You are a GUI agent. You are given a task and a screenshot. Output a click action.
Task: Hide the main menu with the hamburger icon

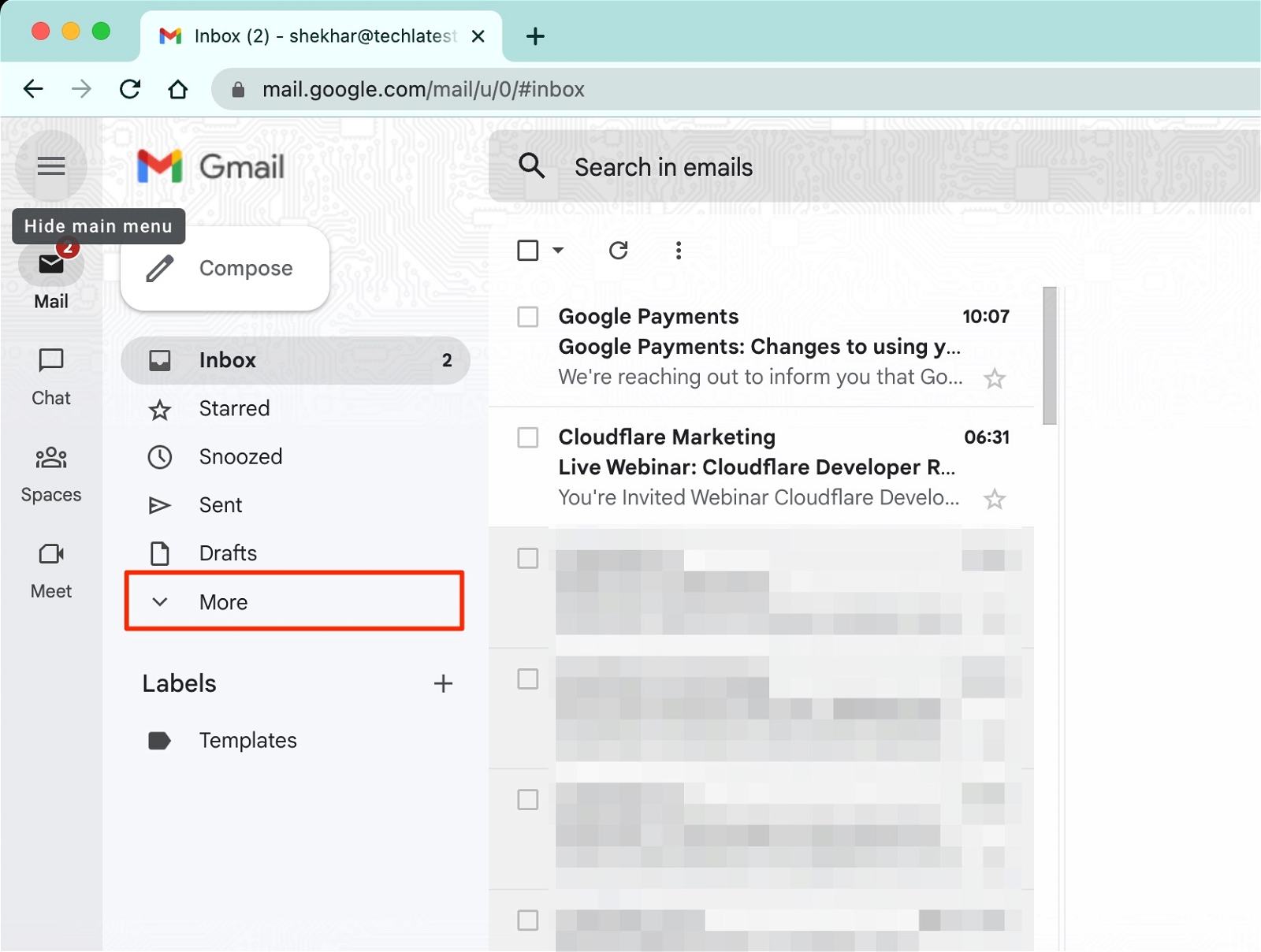point(50,166)
